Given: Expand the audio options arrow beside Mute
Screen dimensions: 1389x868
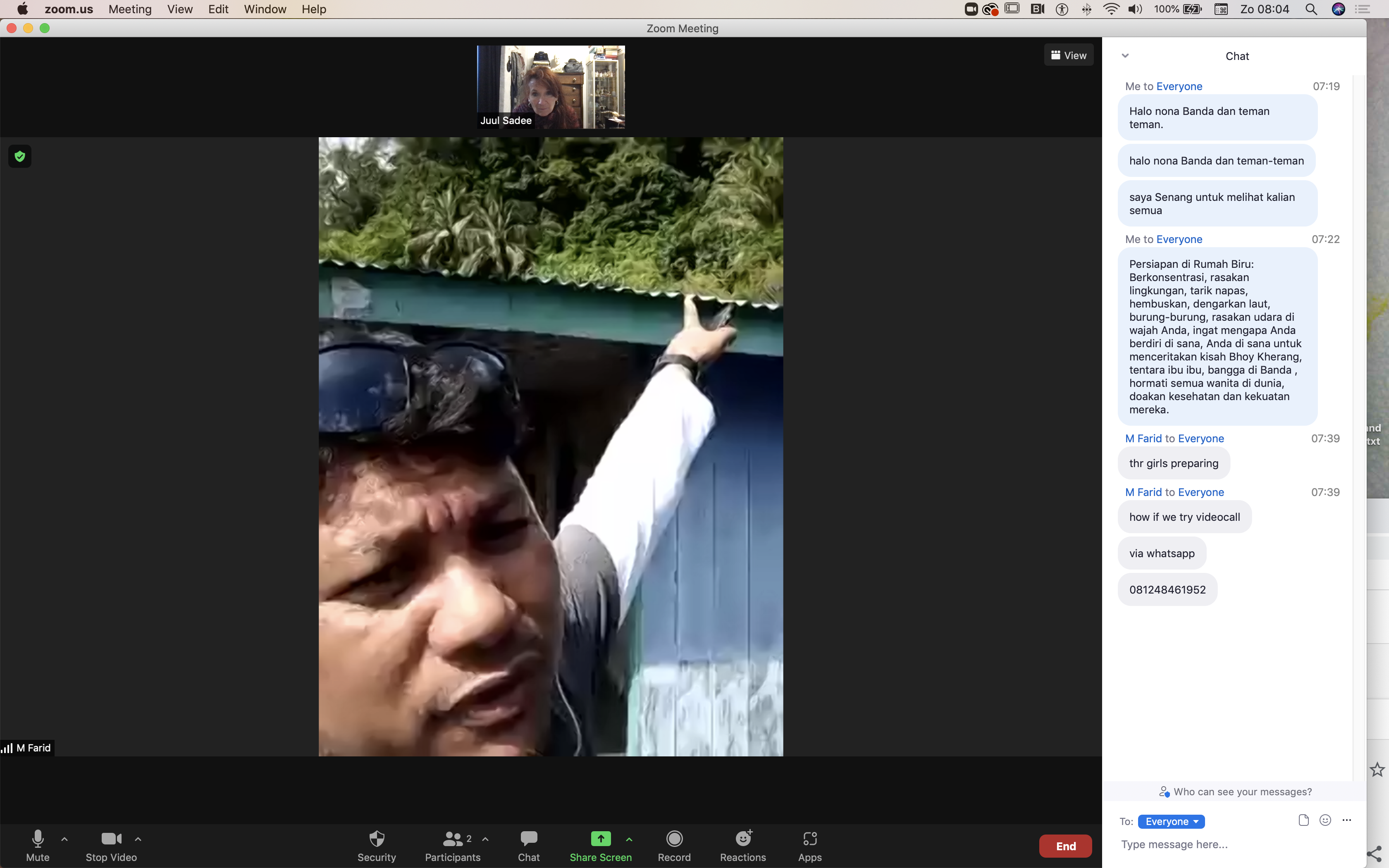Looking at the screenshot, I should (x=64, y=839).
